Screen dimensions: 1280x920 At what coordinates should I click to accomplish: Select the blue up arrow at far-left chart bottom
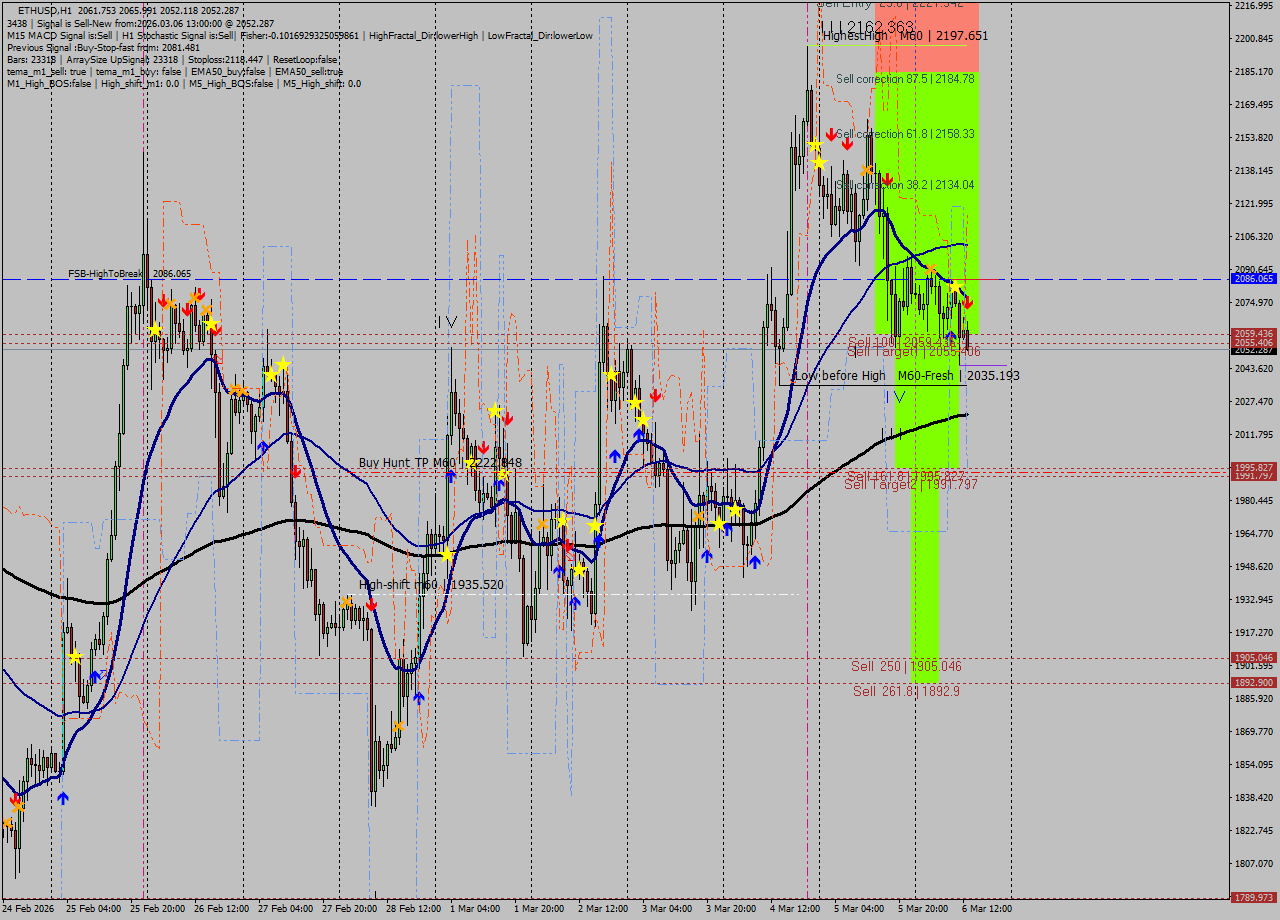(63, 797)
